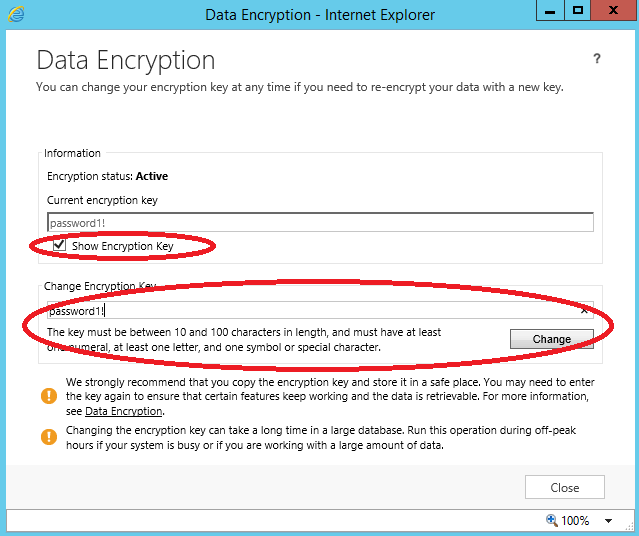The height and width of the screenshot is (536, 639).
Task: Focus the Change Encryption Key text field
Action: coord(310,311)
